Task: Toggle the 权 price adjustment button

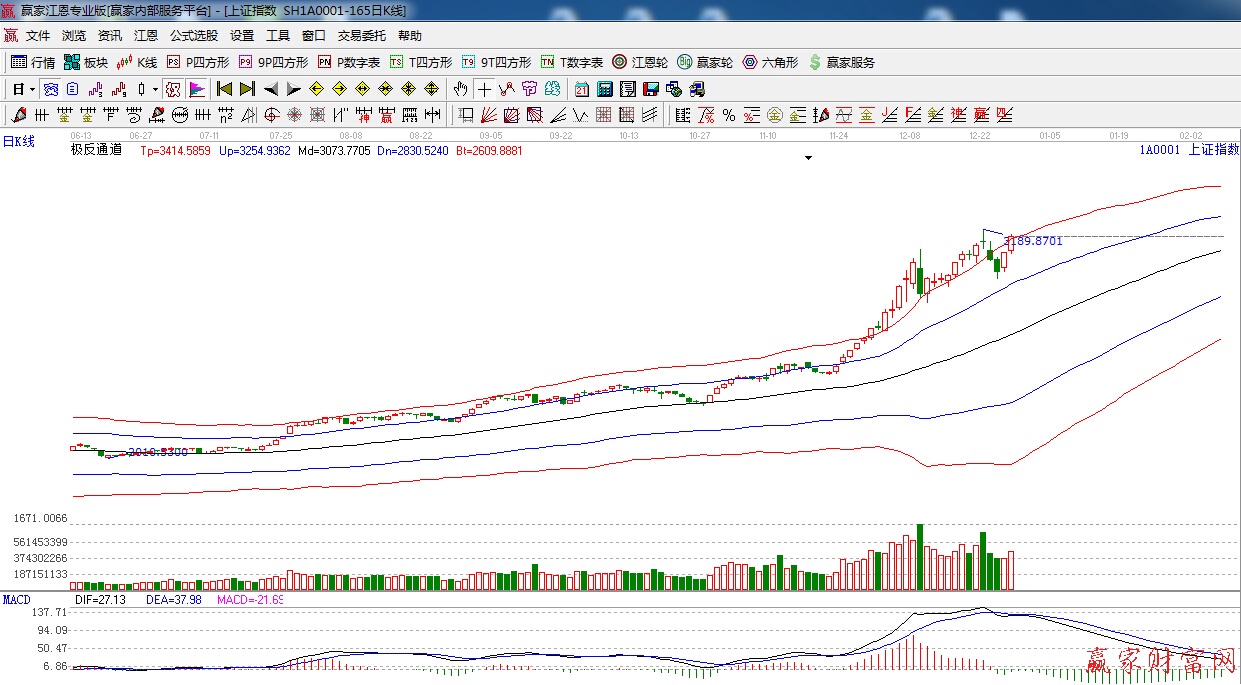Action: [x=172, y=89]
